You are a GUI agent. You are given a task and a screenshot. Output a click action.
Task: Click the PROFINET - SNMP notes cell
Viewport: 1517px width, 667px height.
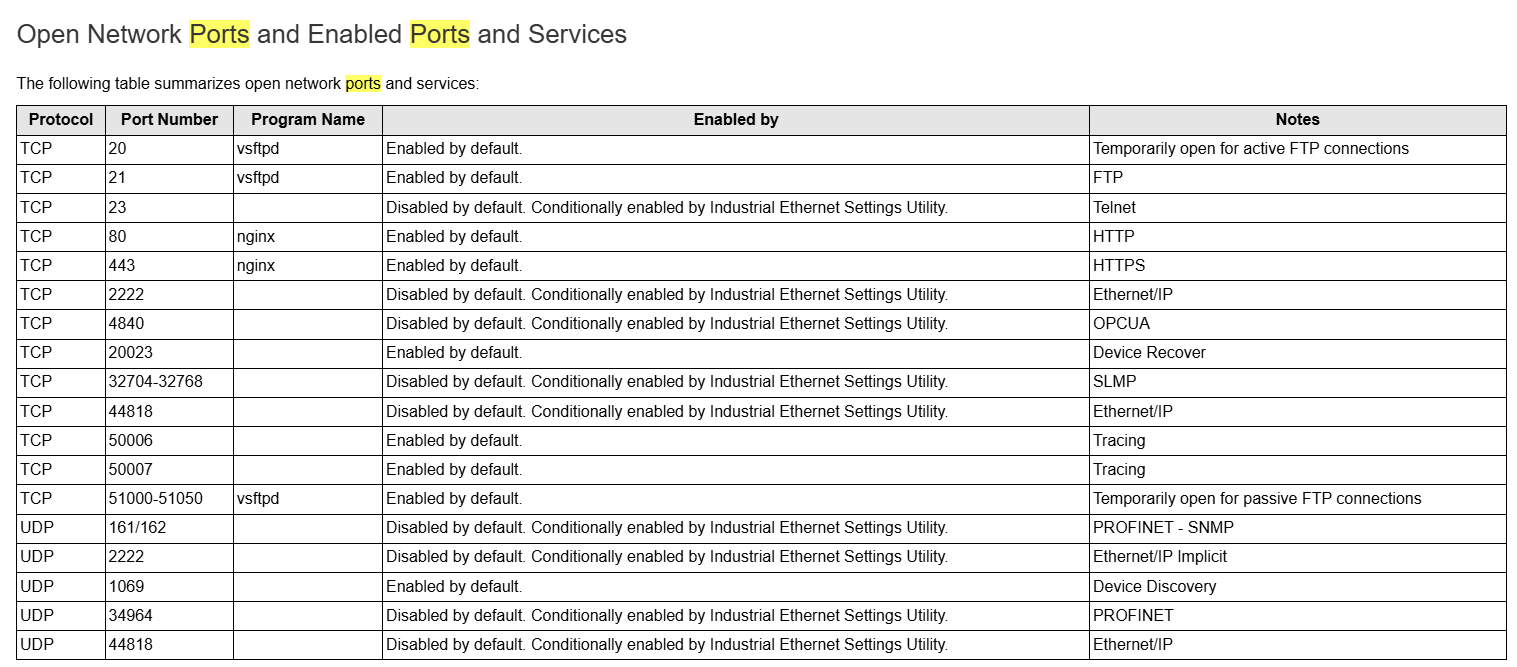1156,528
